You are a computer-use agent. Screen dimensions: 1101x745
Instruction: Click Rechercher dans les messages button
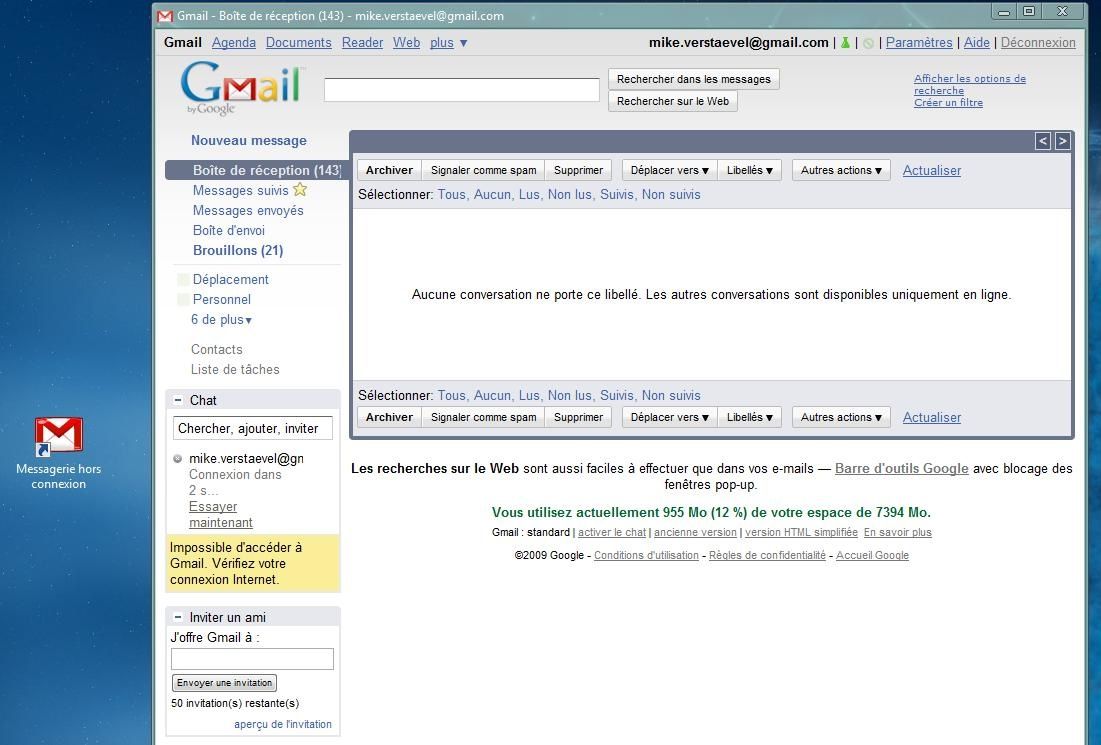(x=694, y=79)
